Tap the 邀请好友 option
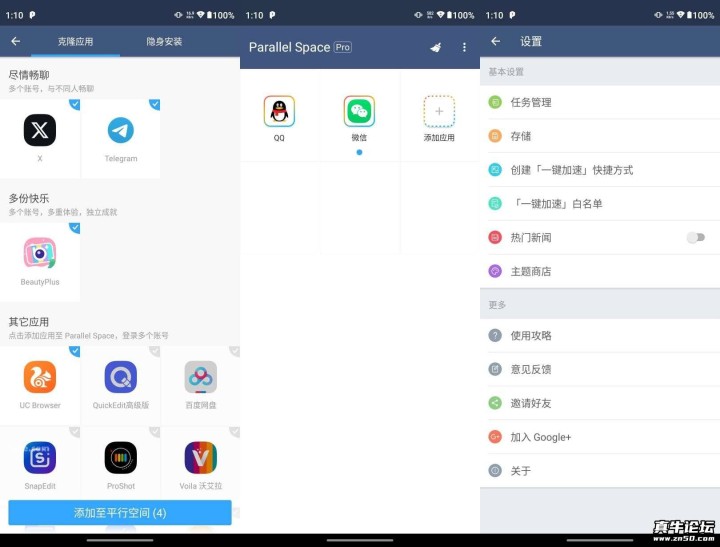720x547 pixels. [x=531, y=403]
